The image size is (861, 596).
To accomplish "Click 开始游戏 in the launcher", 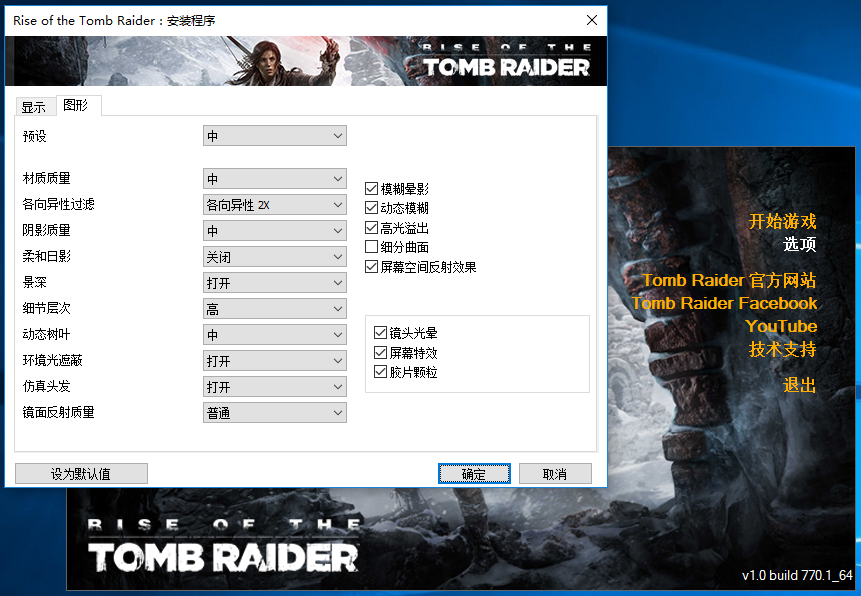I will point(782,221).
